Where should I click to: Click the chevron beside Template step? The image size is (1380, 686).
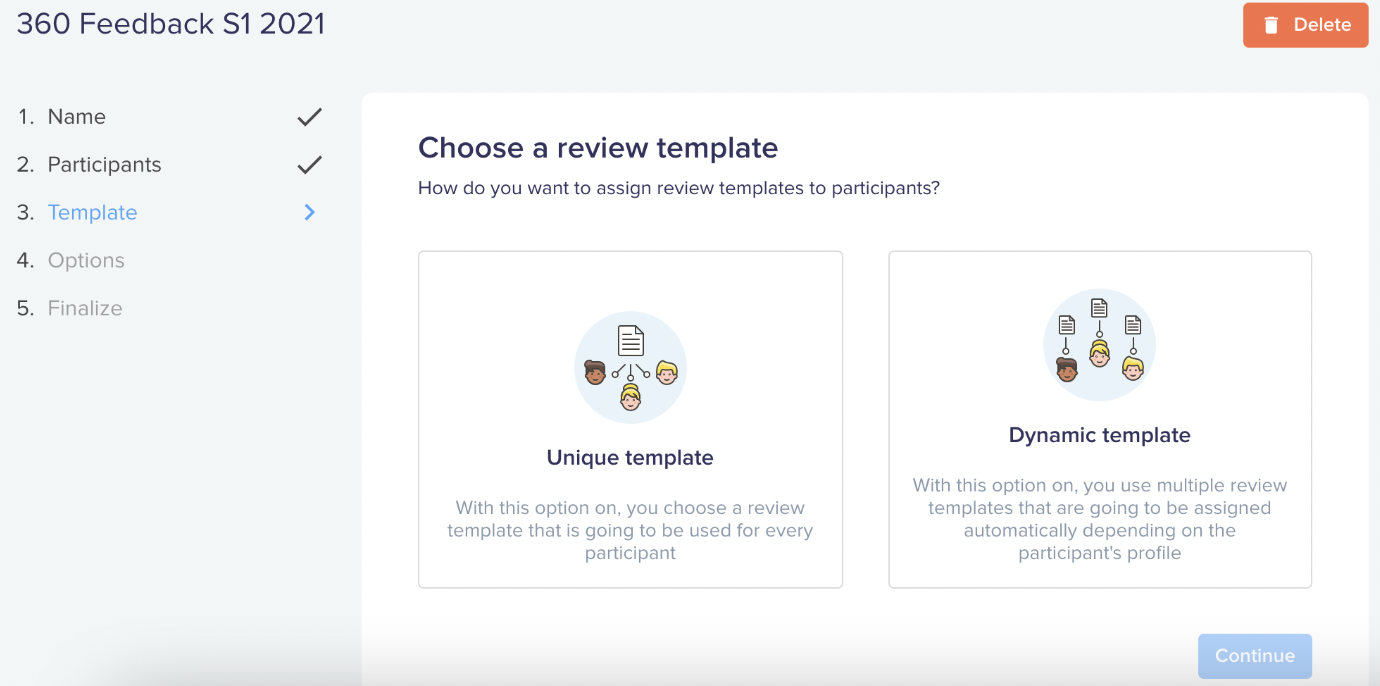click(310, 212)
